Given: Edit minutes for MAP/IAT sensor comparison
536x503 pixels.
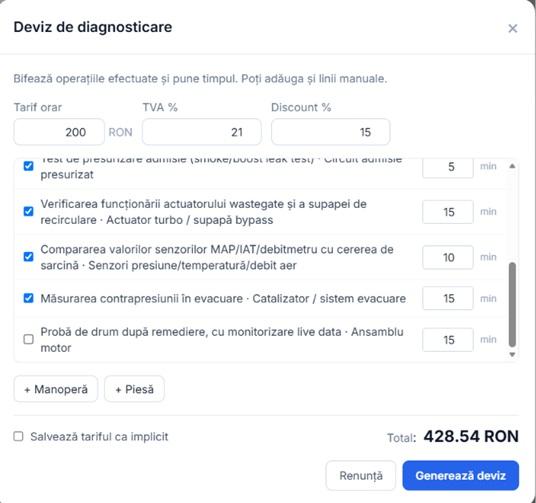Looking at the screenshot, I should (x=448, y=257).
